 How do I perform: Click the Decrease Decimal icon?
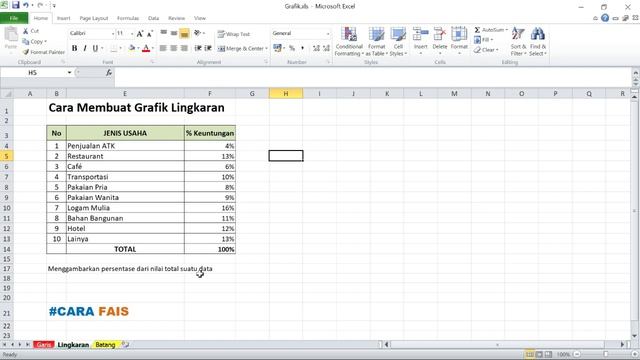point(326,48)
